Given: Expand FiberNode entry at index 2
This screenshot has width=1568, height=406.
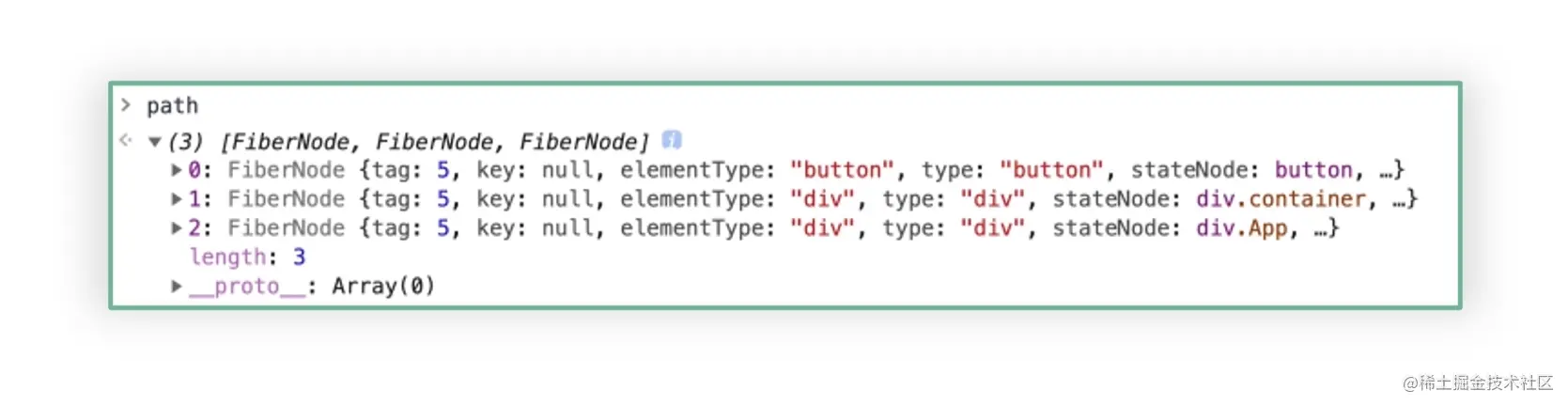Looking at the screenshot, I should [x=176, y=228].
